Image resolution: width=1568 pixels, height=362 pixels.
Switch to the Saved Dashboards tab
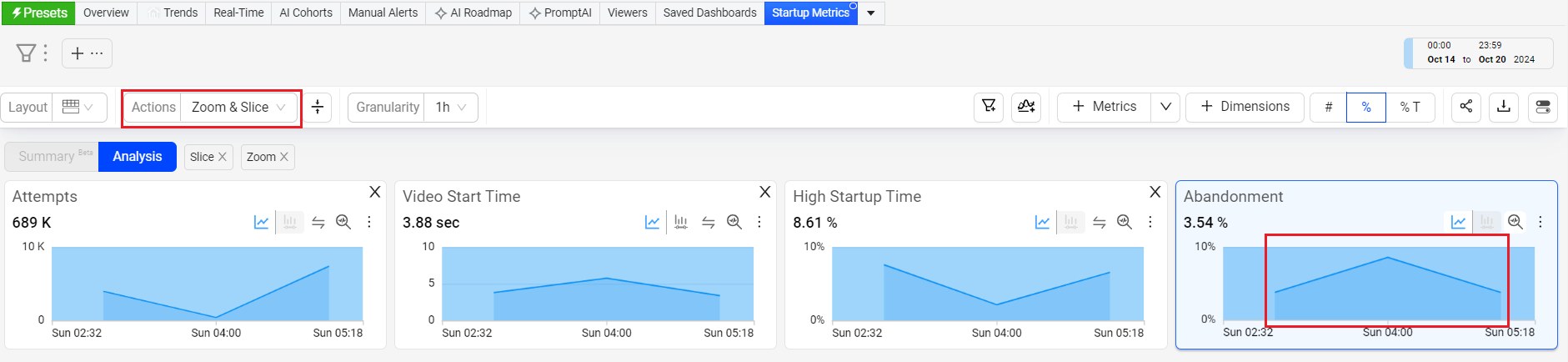pyautogui.click(x=709, y=13)
